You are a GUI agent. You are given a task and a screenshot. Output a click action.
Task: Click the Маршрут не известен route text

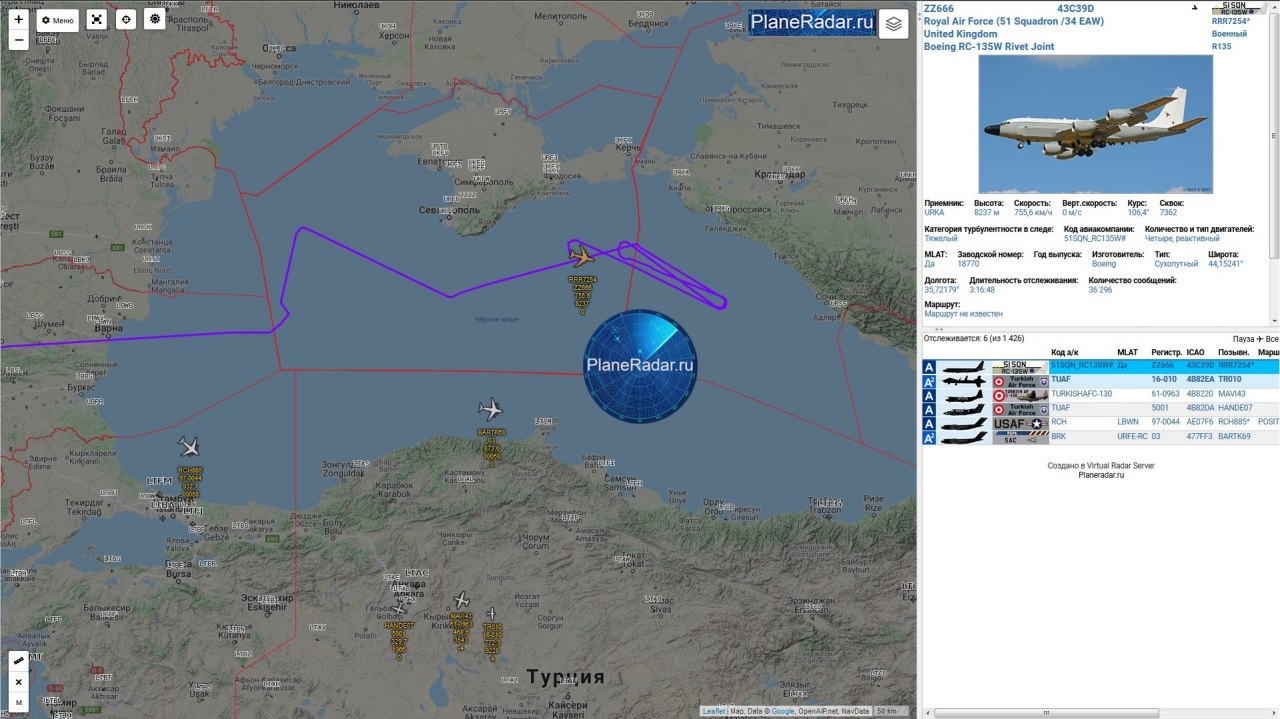point(965,314)
